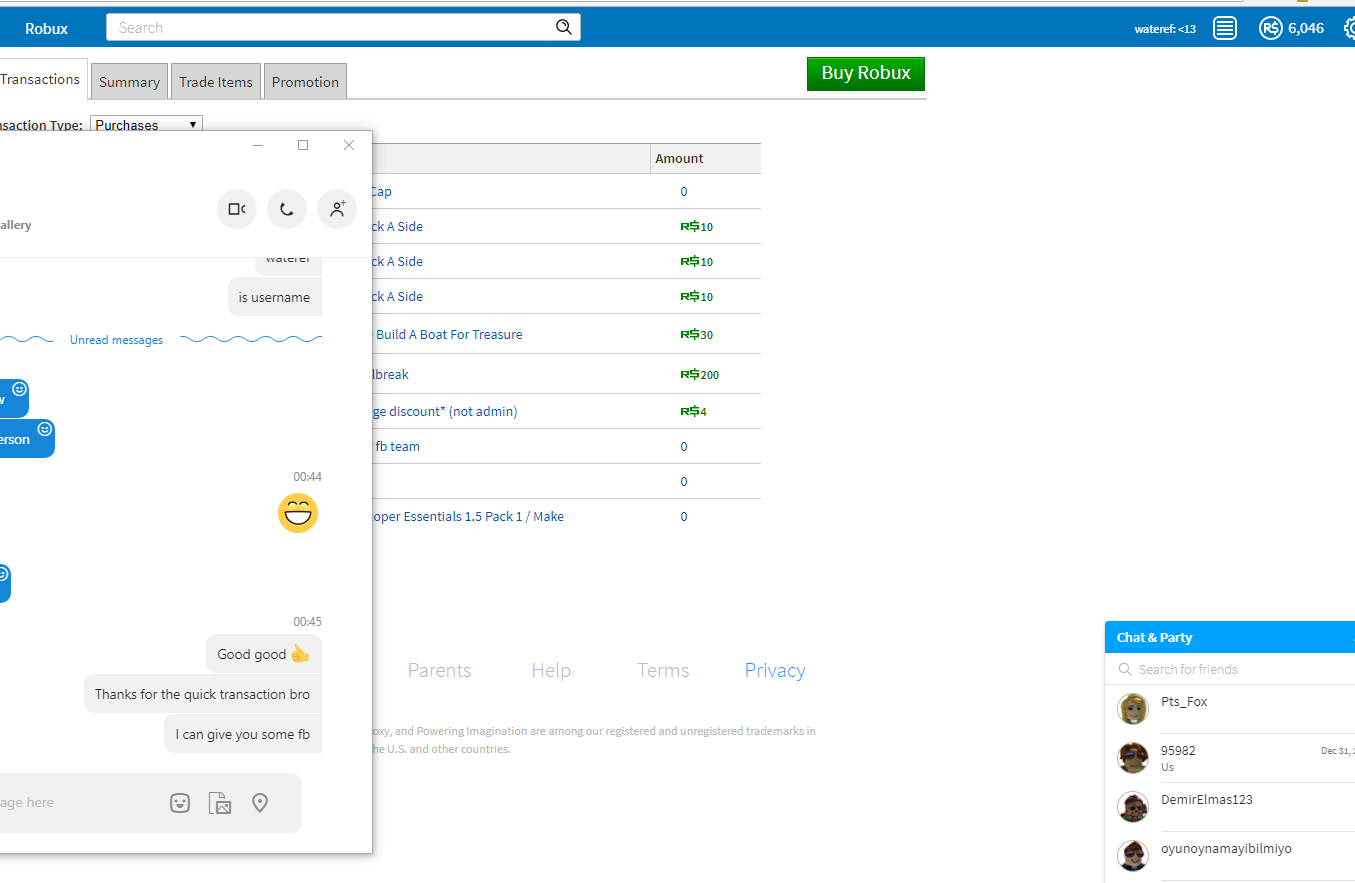
Task: Open the Make creator link
Action: (x=548, y=516)
